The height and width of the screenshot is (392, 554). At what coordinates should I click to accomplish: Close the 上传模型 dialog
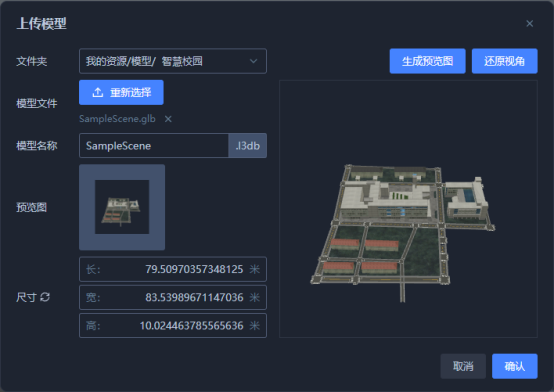(529, 23)
